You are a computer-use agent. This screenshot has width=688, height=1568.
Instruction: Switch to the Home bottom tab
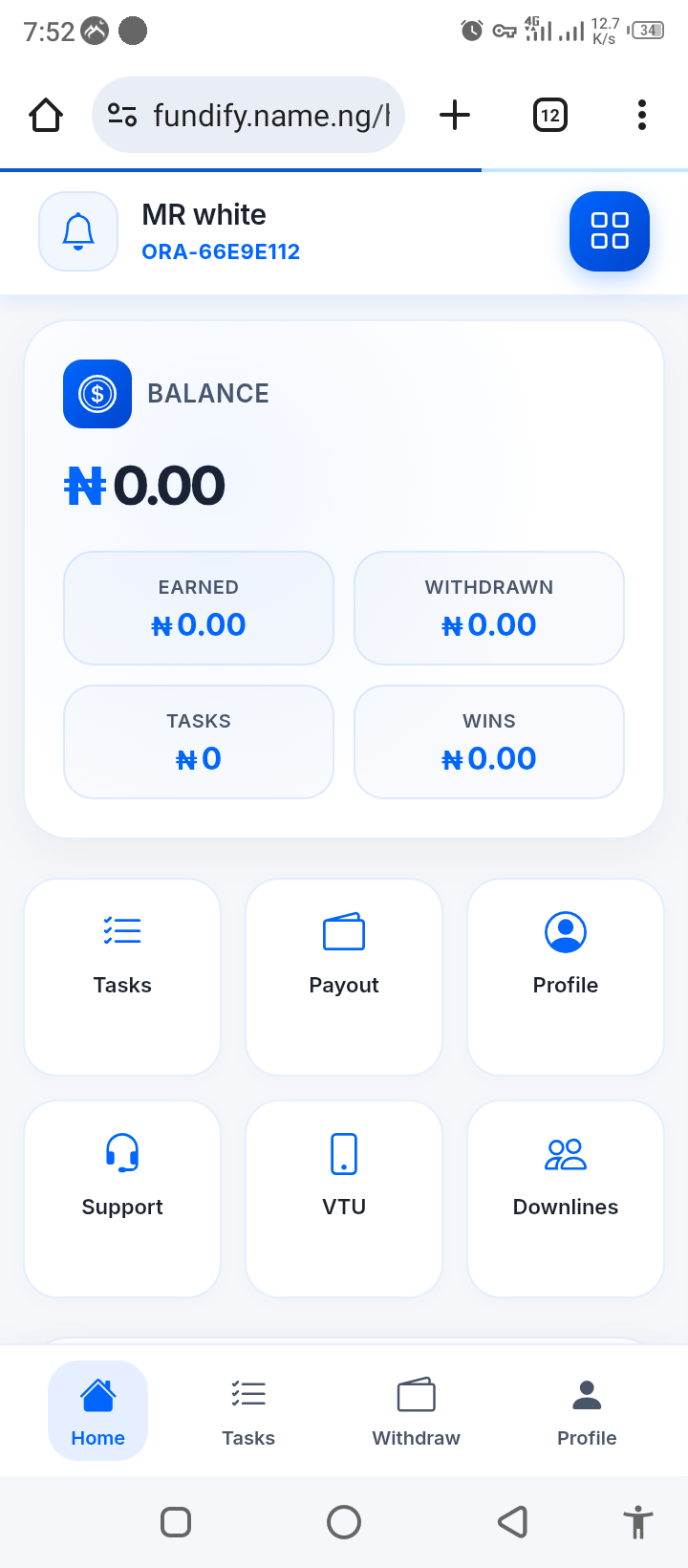coord(97,1411)
